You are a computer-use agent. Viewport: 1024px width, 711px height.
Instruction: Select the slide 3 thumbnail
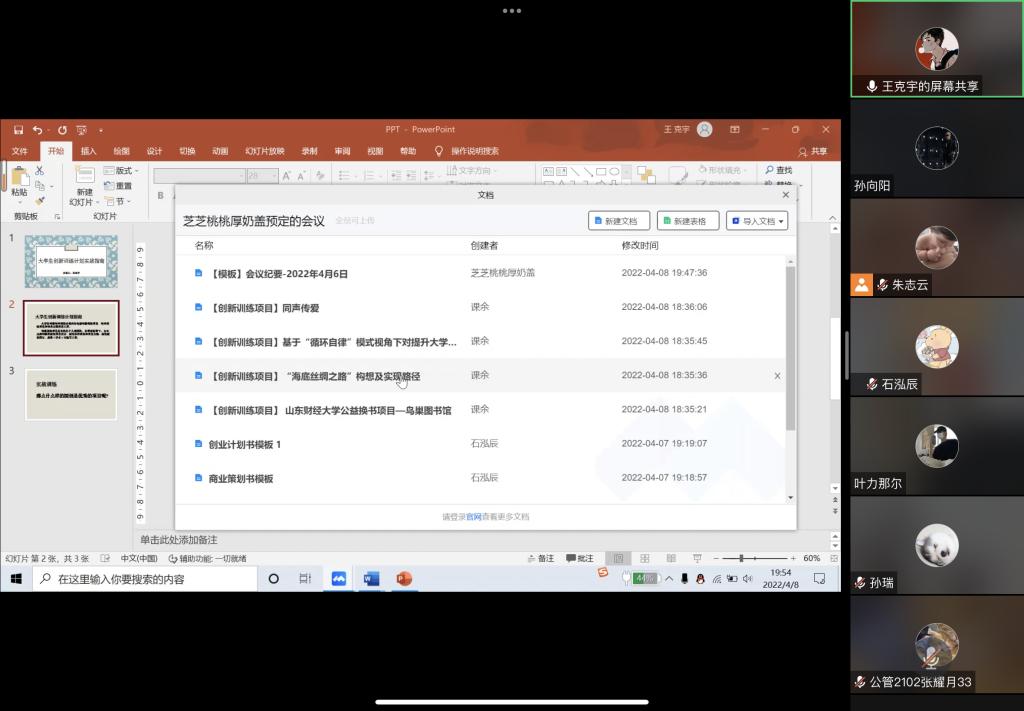pos(71,395)
